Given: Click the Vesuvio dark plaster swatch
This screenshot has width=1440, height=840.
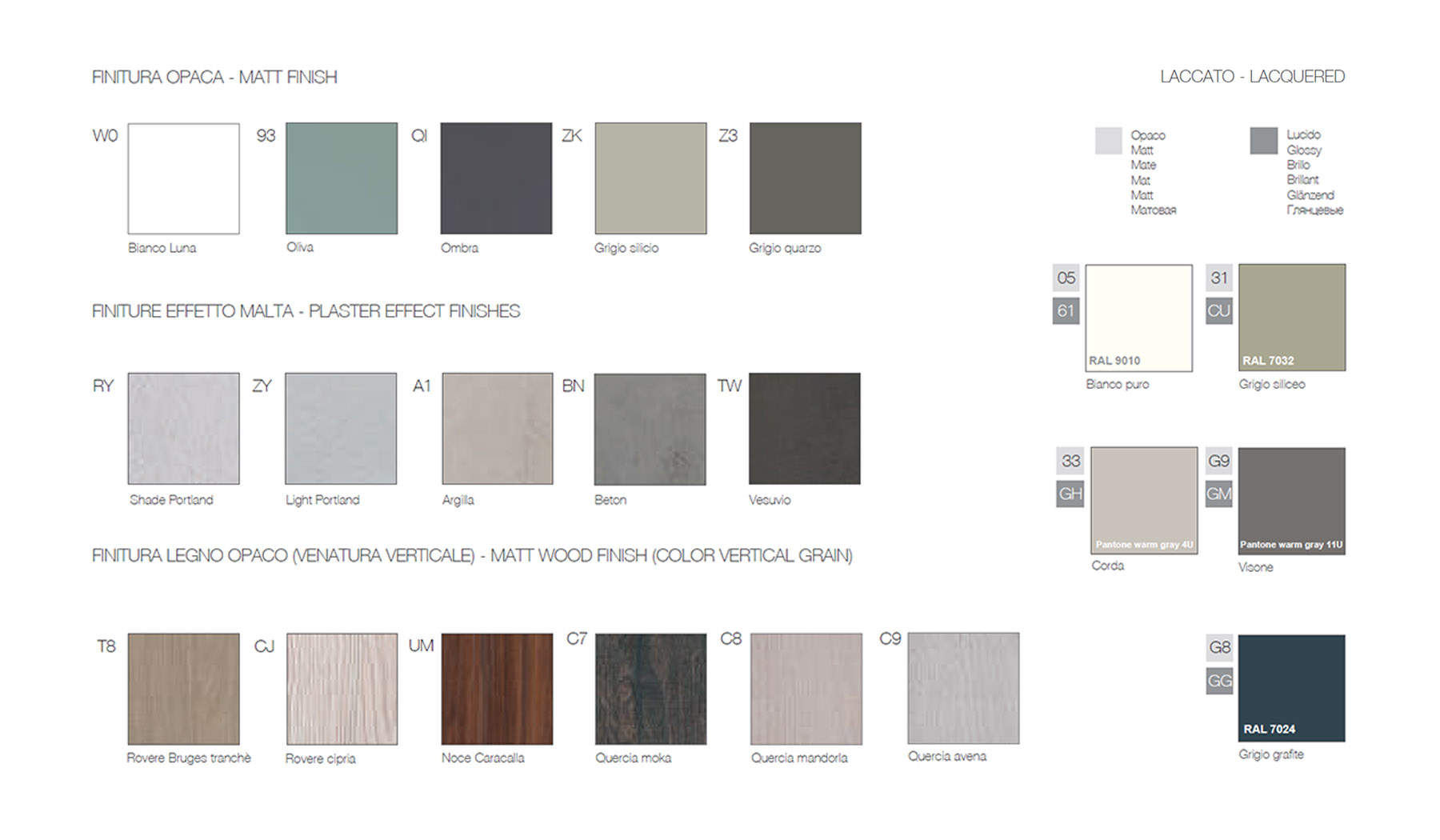Looking at the screenshot, I should [804, 429].
